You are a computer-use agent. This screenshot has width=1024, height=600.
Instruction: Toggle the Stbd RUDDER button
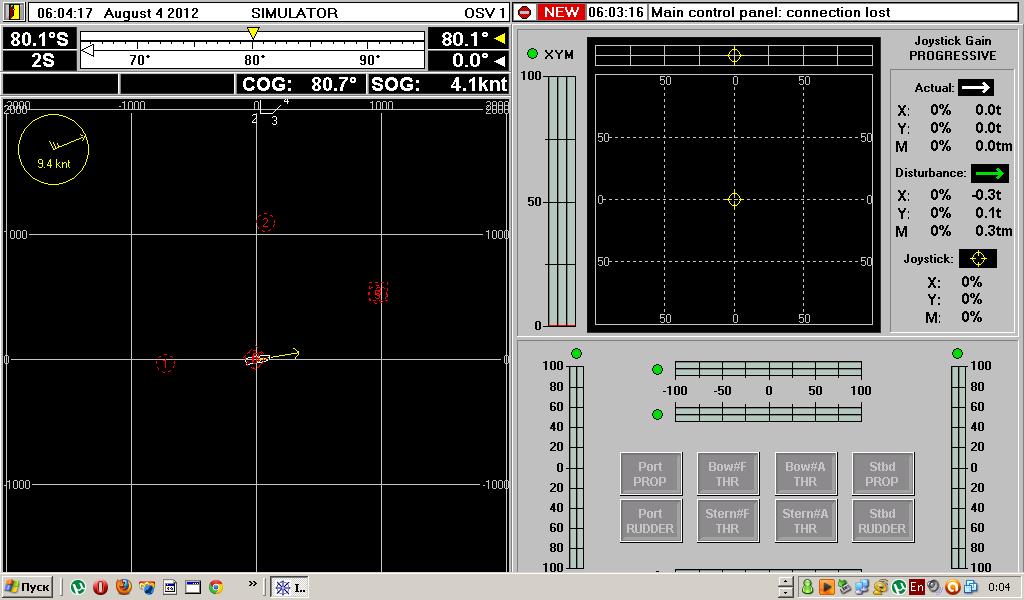881,521
